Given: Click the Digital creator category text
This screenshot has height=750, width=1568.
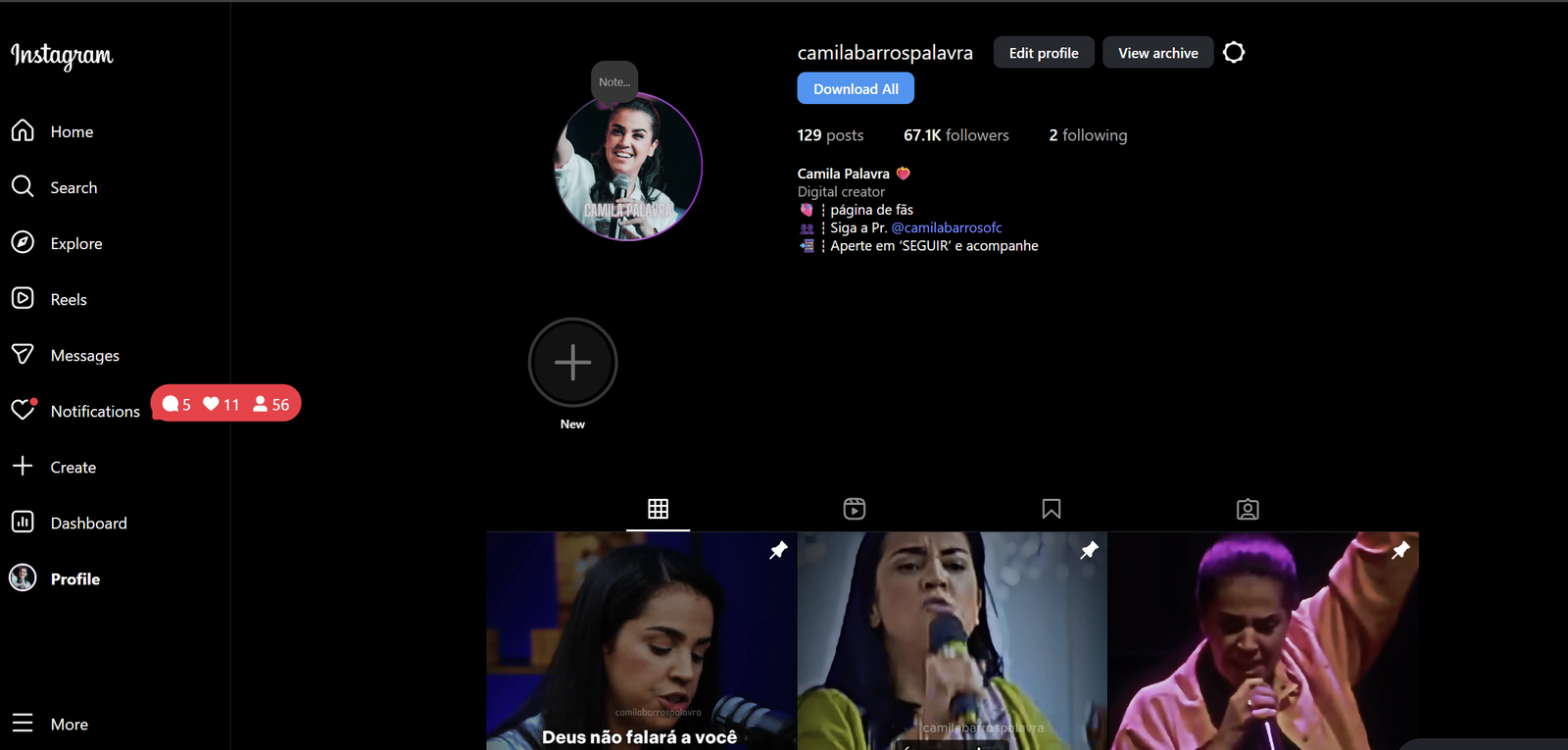Looking at the screenshot, I should [841, 192].
